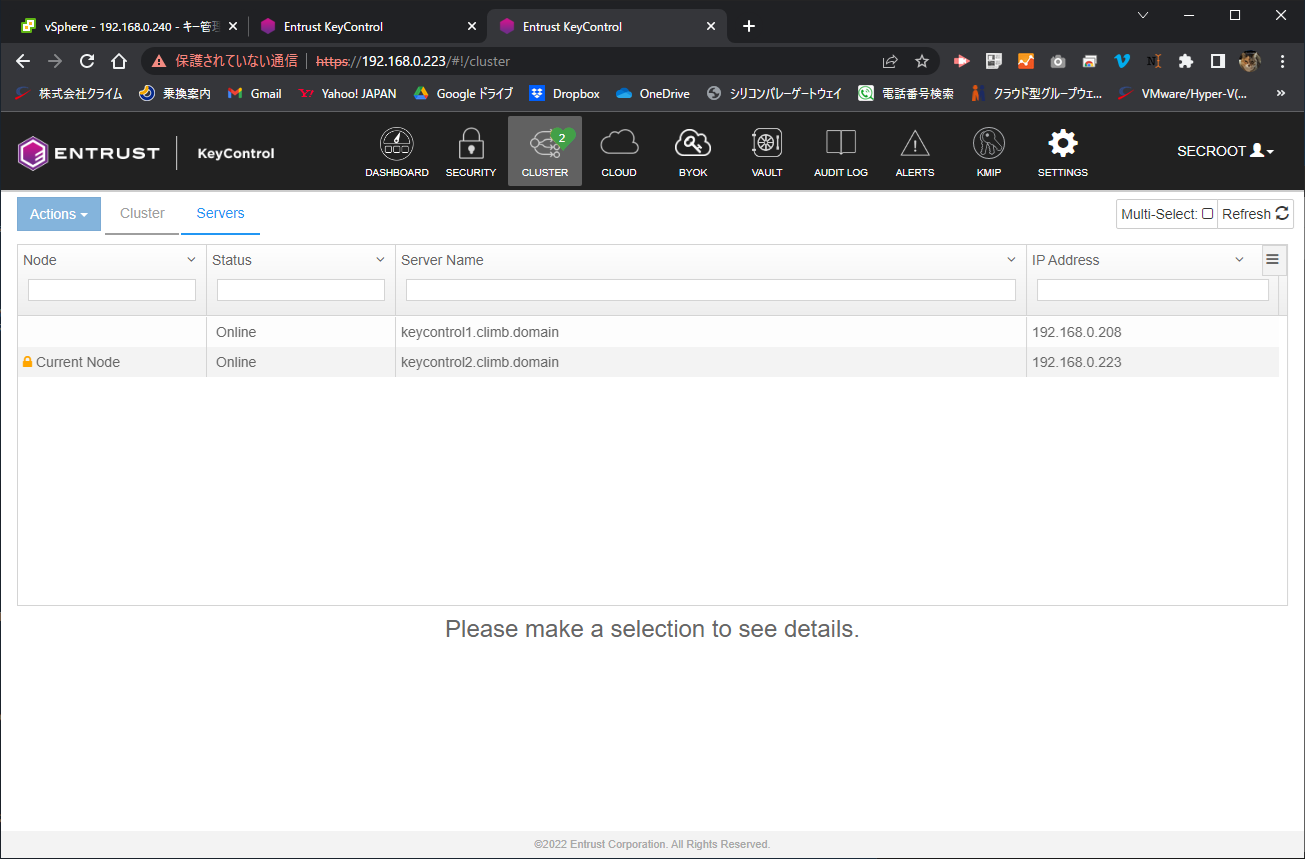Click the Status filter input field

tap(301, 290)
